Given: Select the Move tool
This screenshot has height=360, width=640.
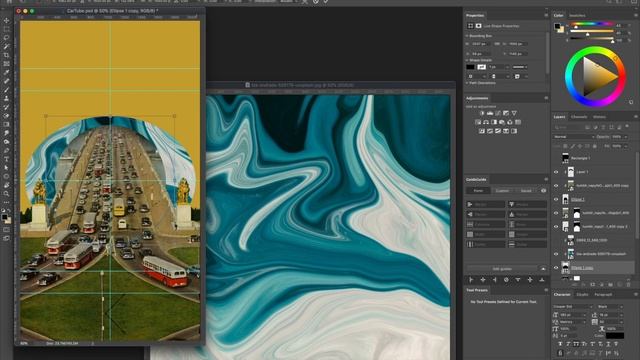Looking at the screenshot, I should [6, 20].
